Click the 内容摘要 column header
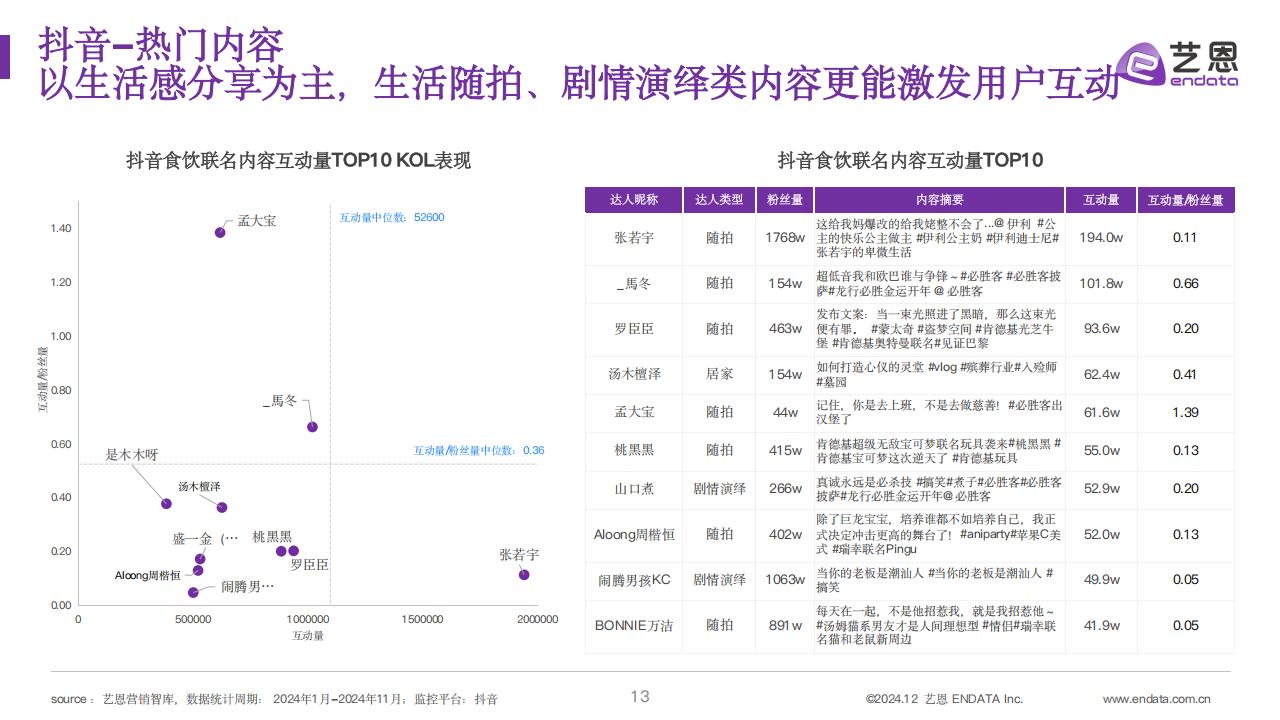 pos(939,200)
